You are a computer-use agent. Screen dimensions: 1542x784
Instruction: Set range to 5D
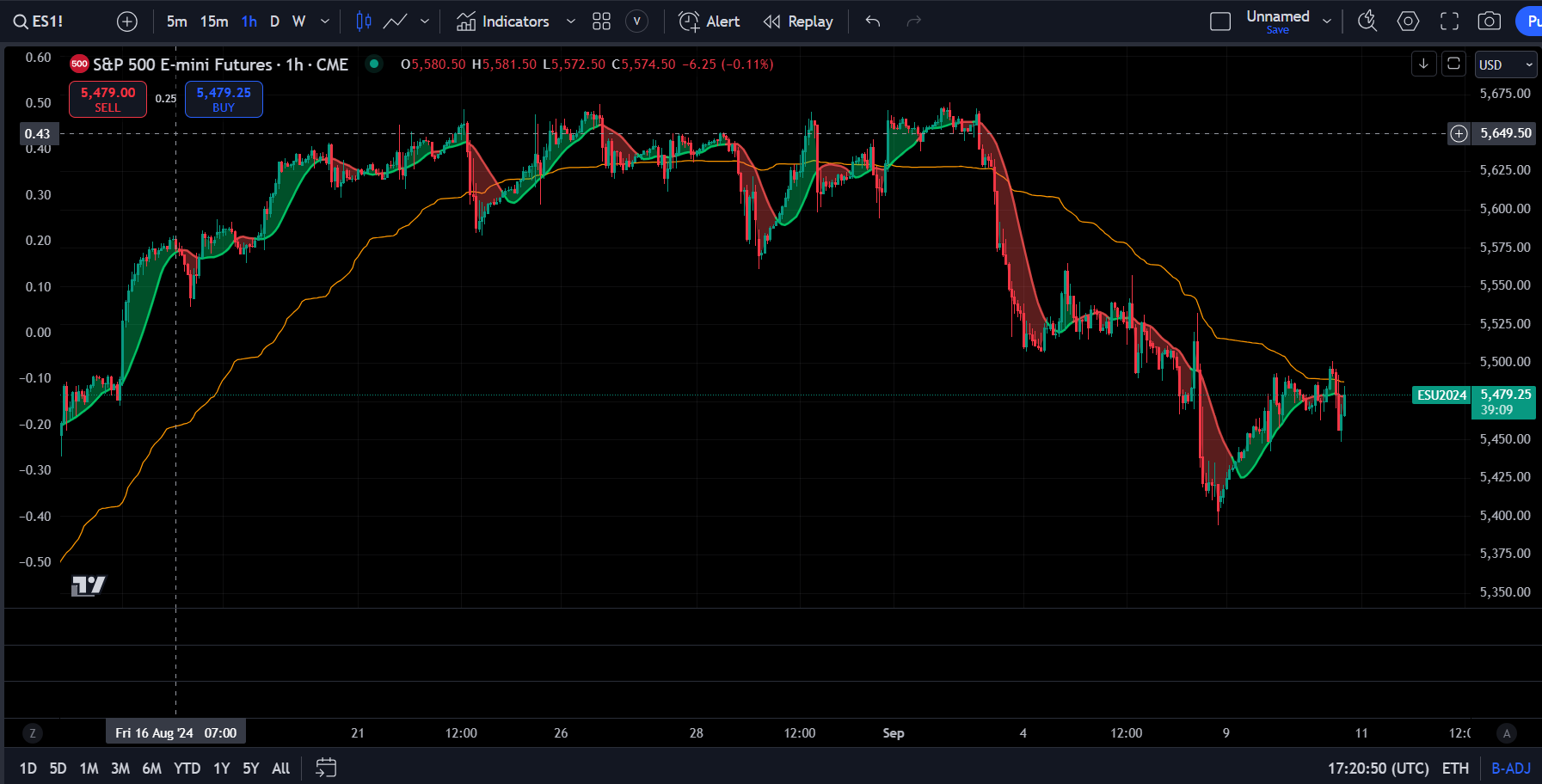pyautogui.click(x=58, y=769)
